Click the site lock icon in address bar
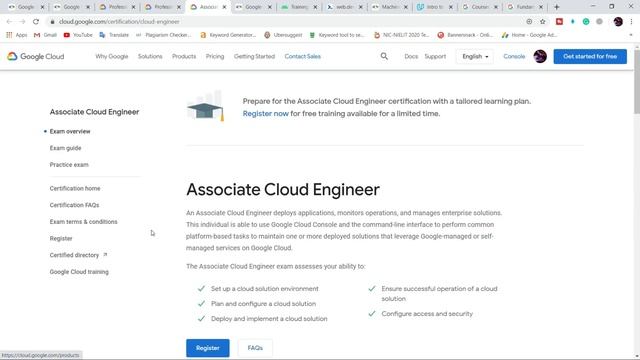 52,22
